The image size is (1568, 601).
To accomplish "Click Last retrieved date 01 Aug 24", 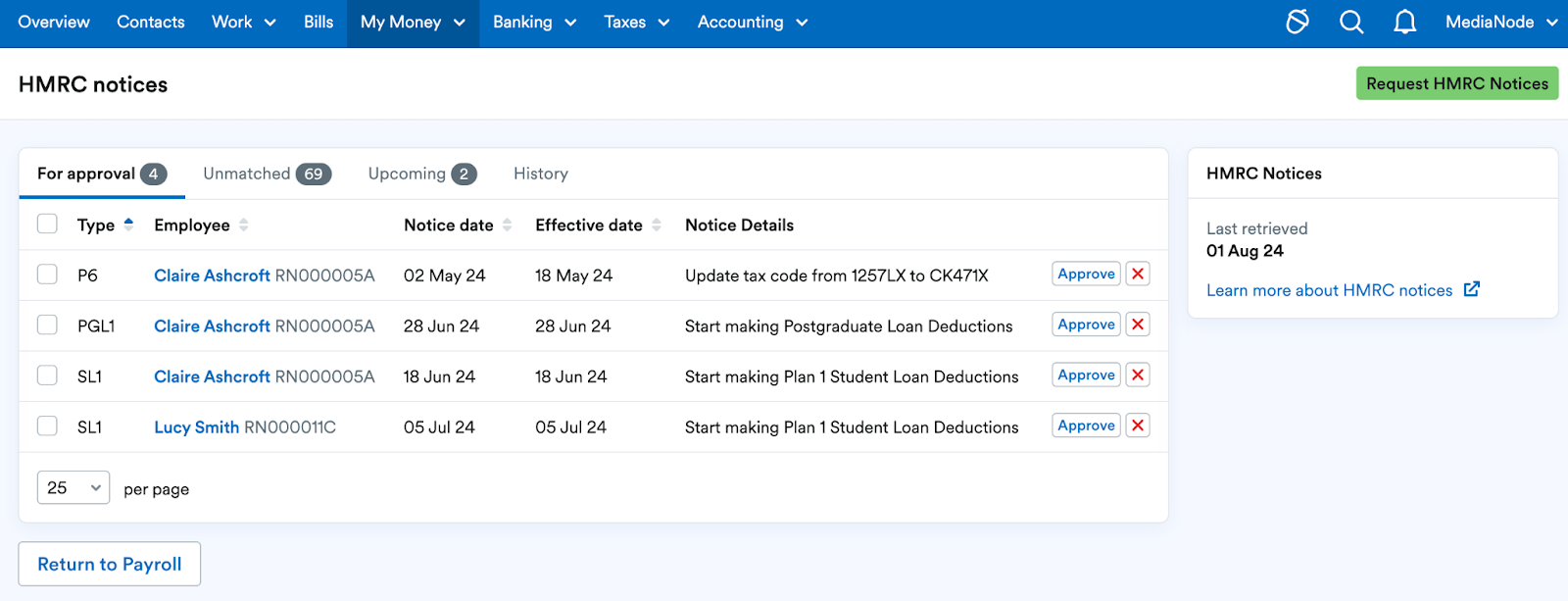I will (1245, 251).
